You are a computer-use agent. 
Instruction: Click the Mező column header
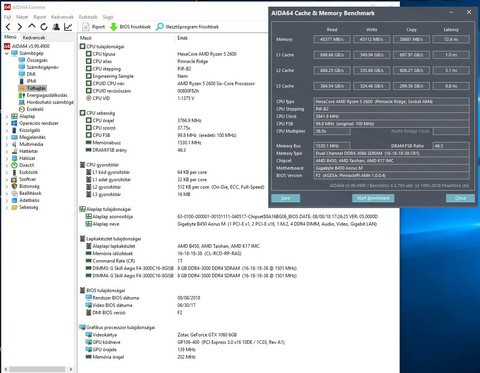[x=86, y=38]
